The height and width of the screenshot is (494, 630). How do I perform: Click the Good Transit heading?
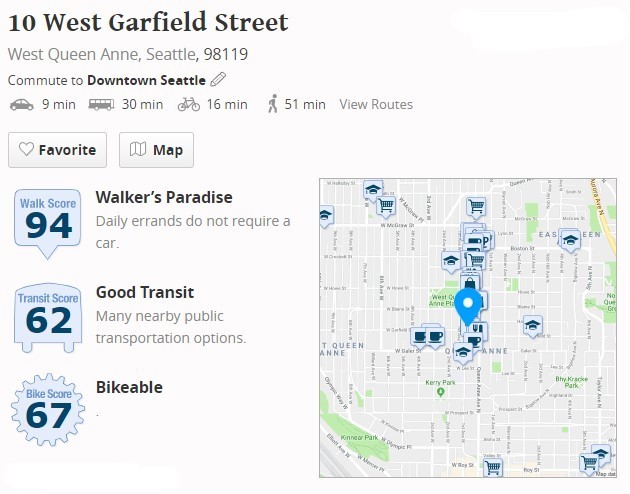pos(145,292)
